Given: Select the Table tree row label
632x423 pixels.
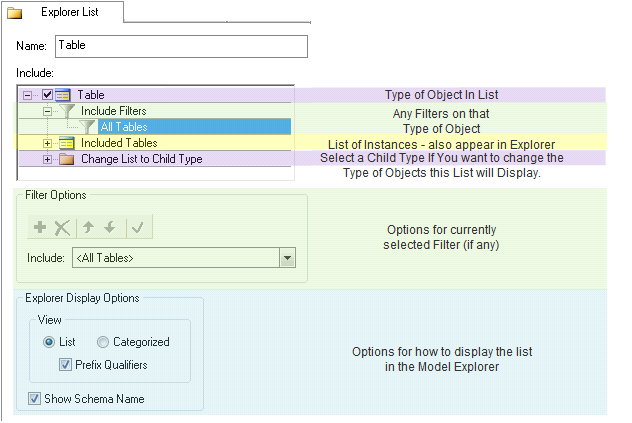Looking at the screenshot, I should point(91,95).
